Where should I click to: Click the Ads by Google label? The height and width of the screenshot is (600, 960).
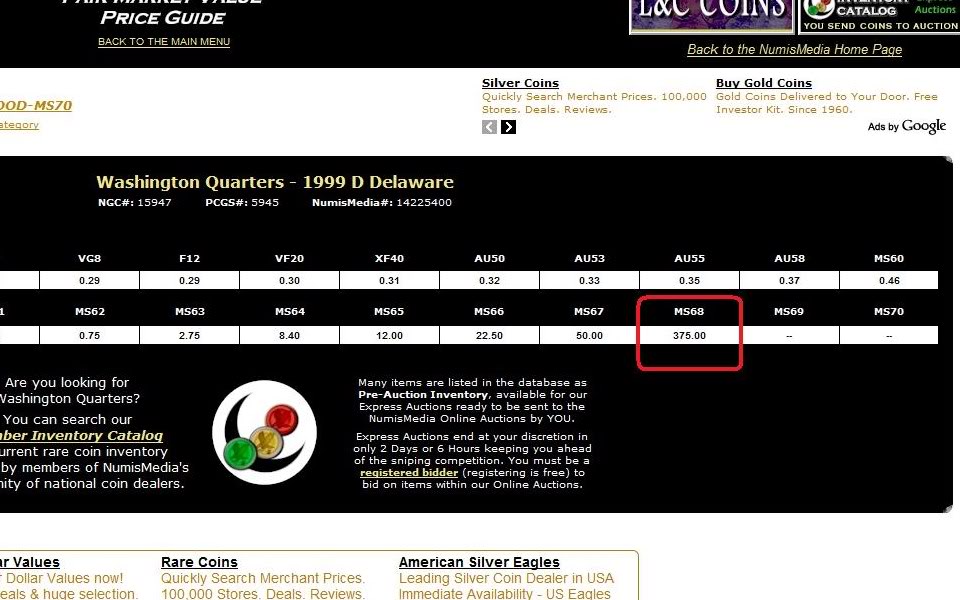coord(906,126)
